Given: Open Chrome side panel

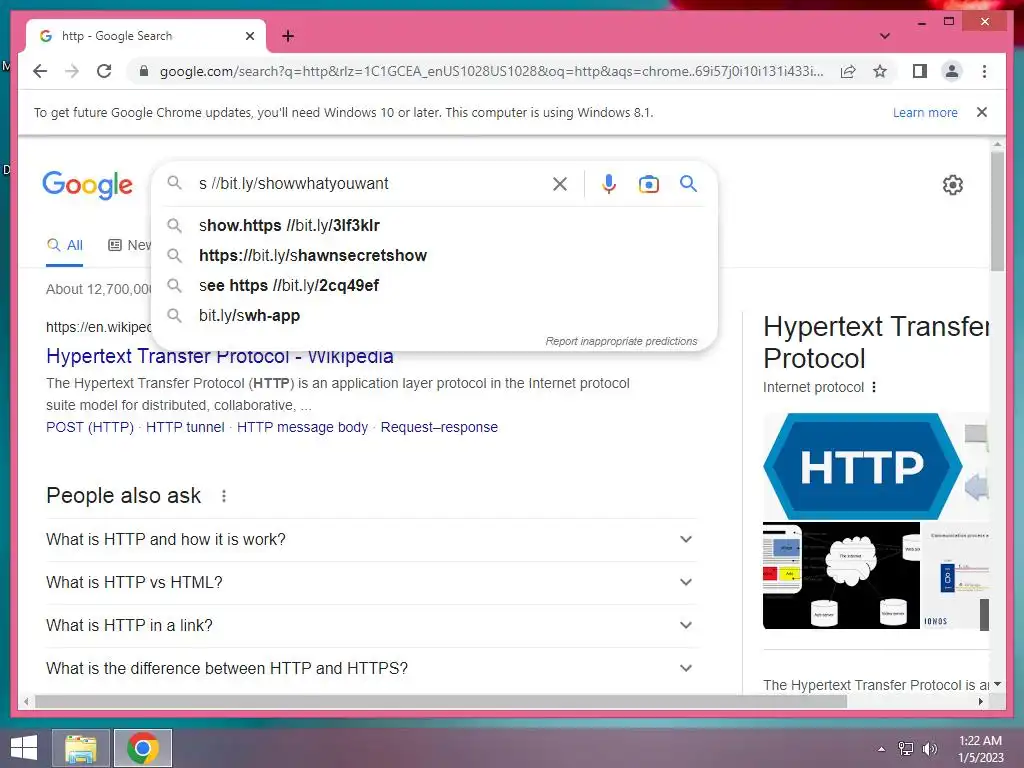Looking at the screenshot, I should (920, 71).
